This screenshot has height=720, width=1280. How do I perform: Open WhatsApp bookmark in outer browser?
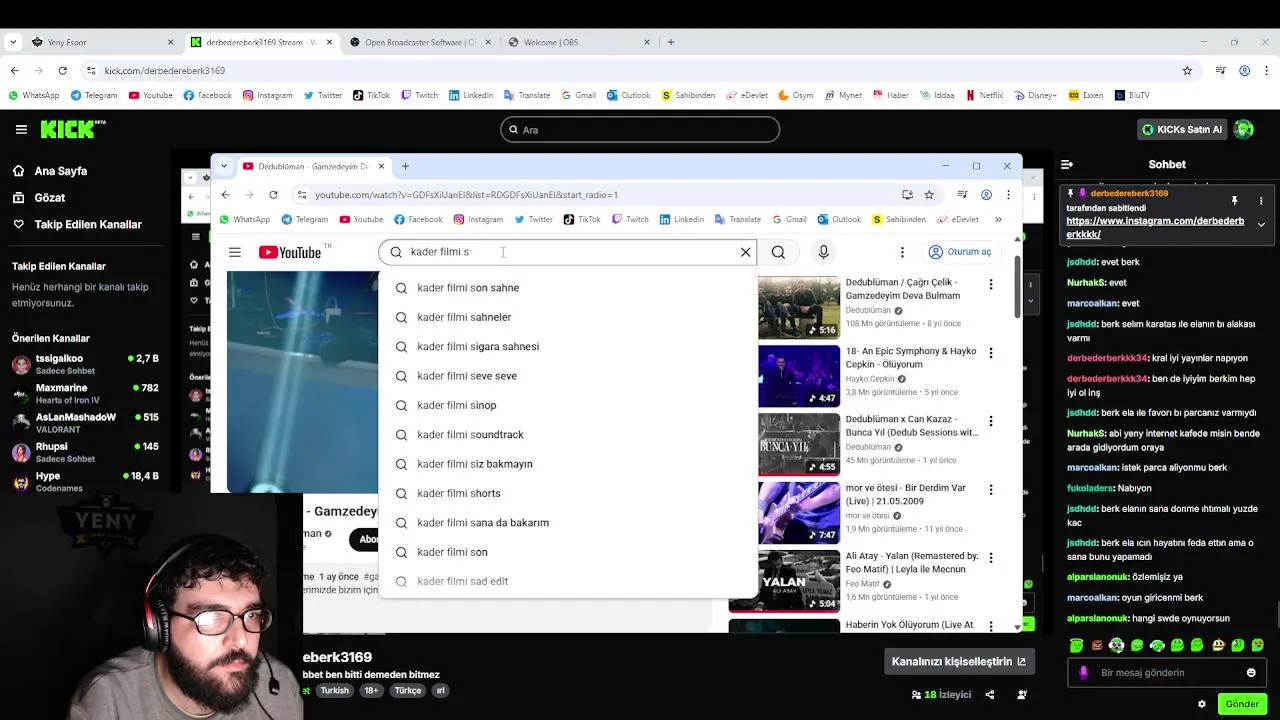coord(34,96)
